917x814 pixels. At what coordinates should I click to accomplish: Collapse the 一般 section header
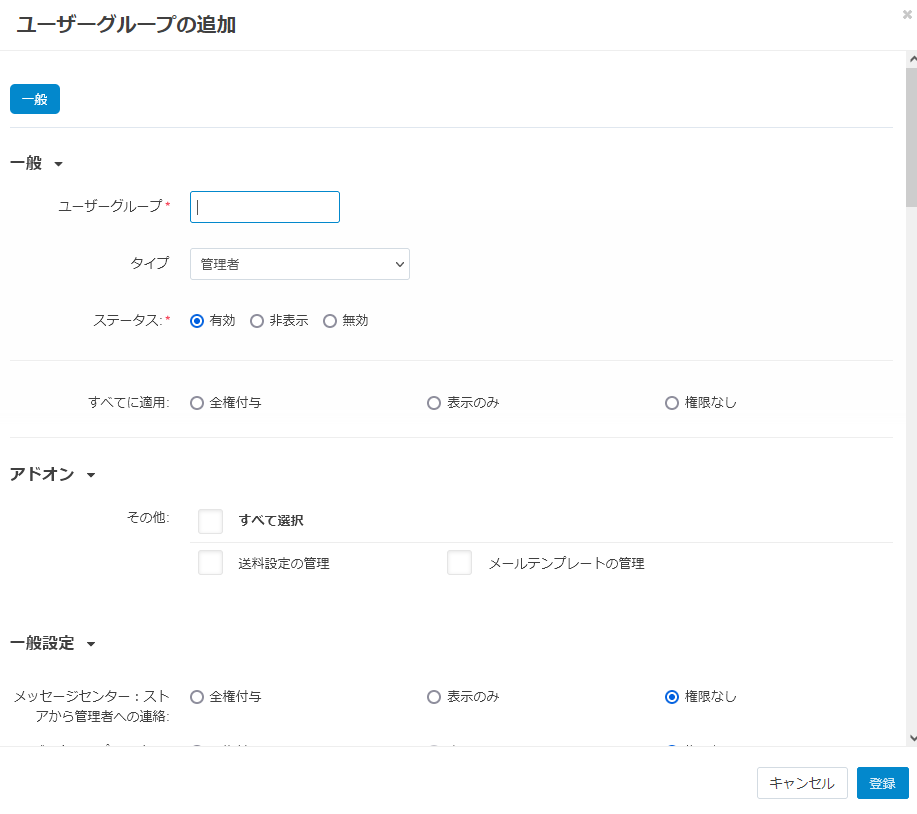coord(37,163)
